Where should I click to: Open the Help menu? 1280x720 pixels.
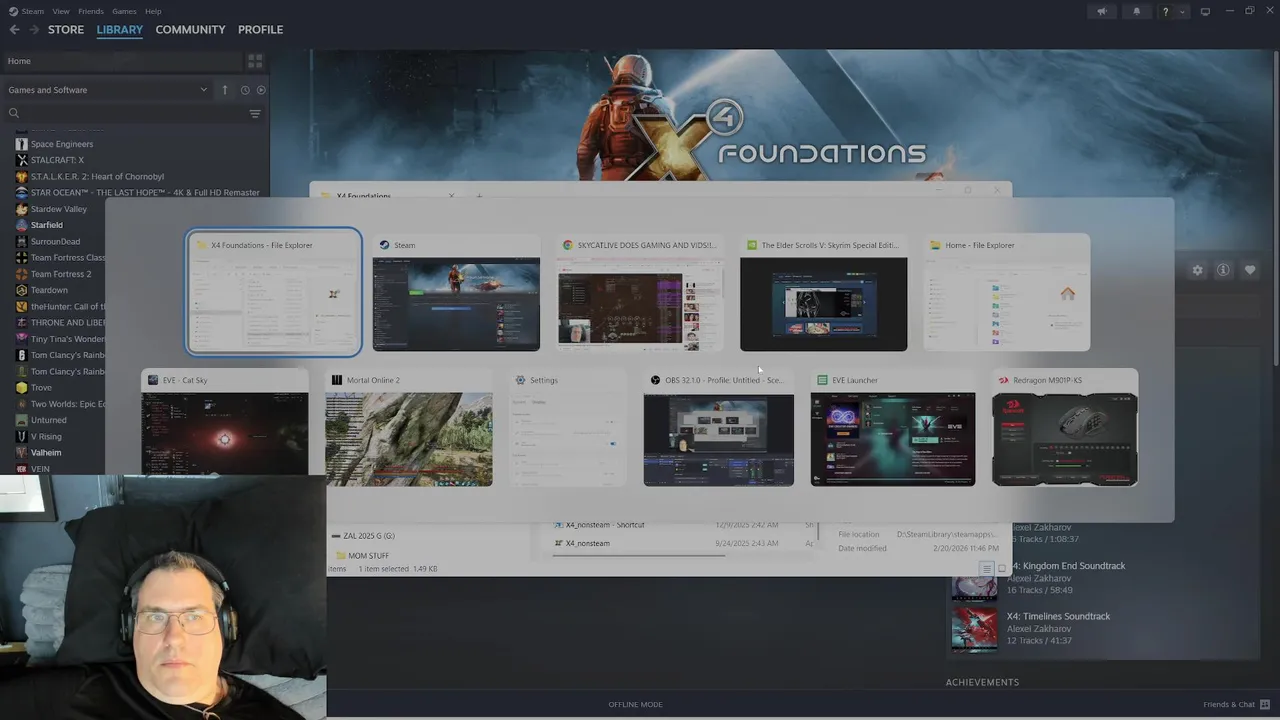tap(153, 11)
